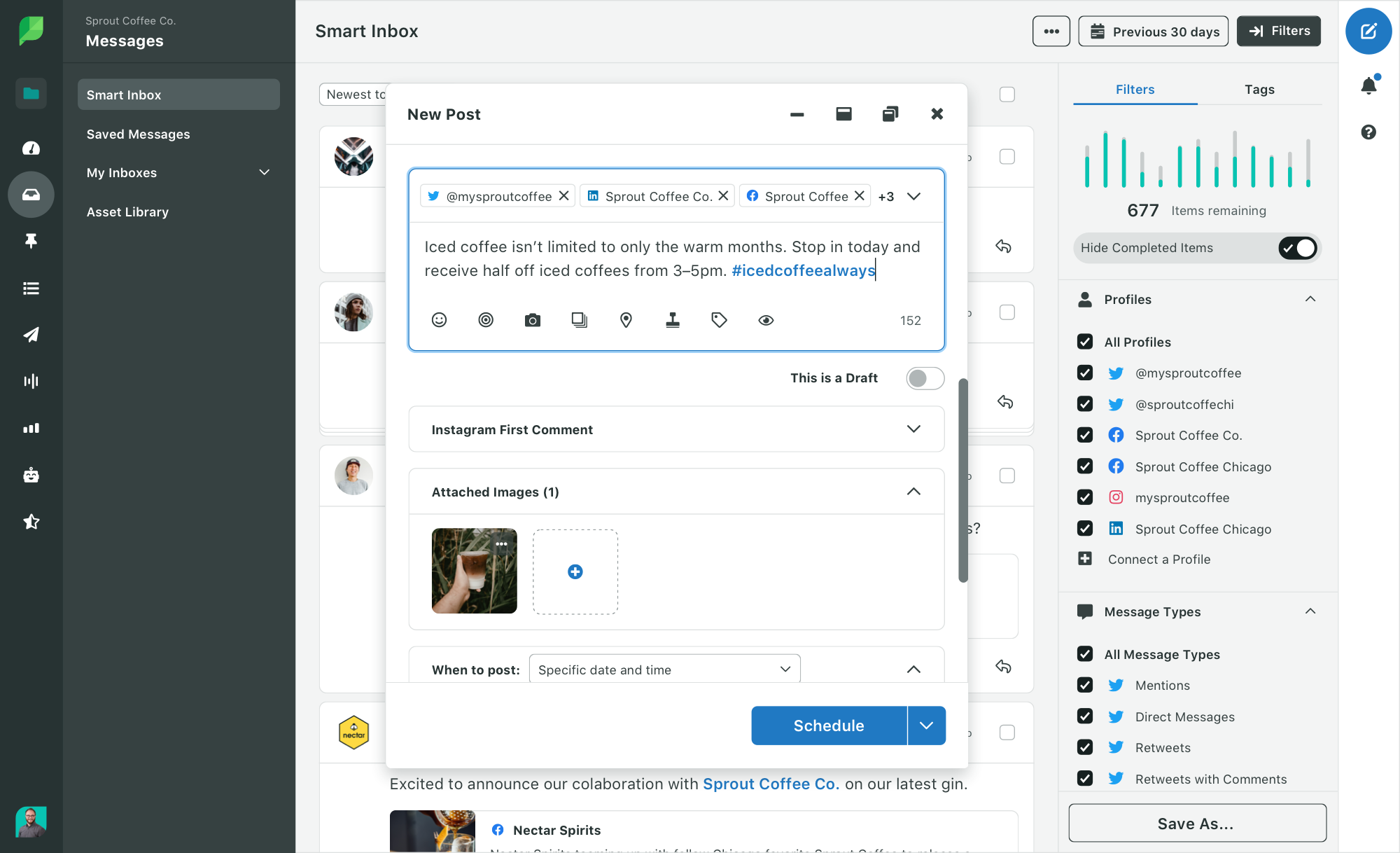Uncheck the Retweets message type
The image size is (1400, 853).
(1085, 747)
